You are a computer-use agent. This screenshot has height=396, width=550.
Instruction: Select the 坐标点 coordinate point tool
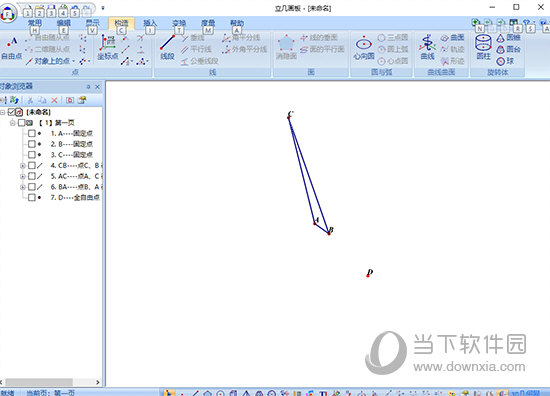point(107,47)
